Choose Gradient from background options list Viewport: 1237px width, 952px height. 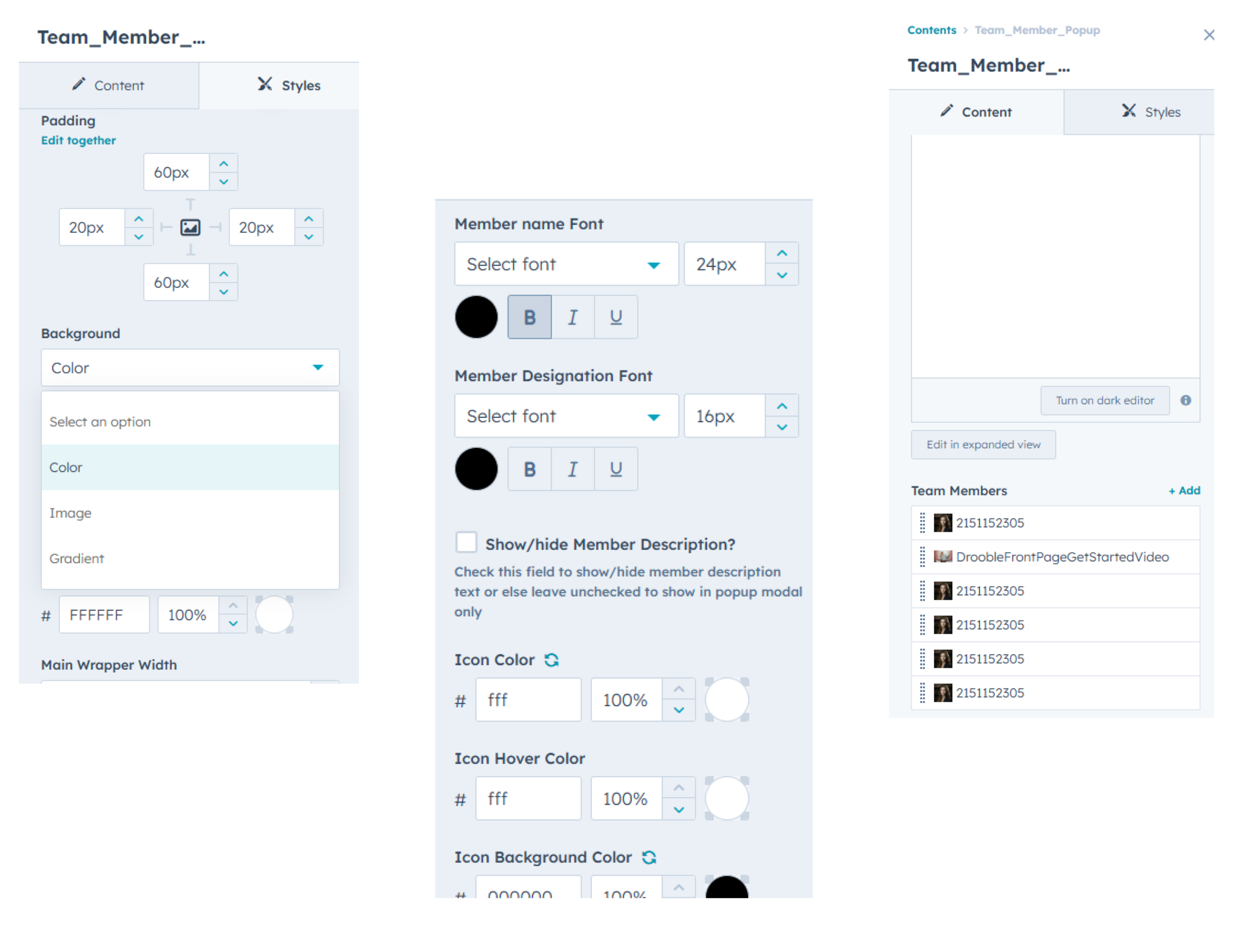click(77, 558)
